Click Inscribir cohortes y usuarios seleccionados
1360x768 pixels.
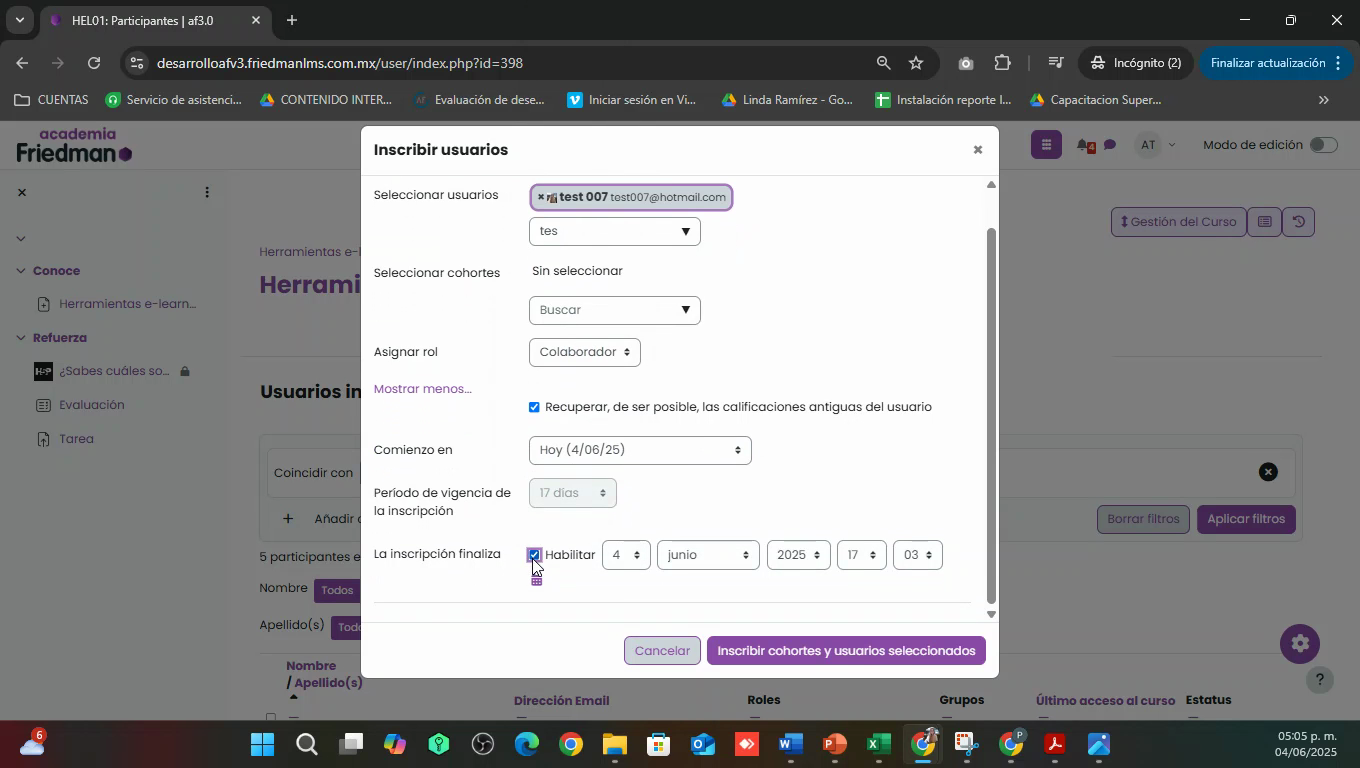tap(846, 651)
